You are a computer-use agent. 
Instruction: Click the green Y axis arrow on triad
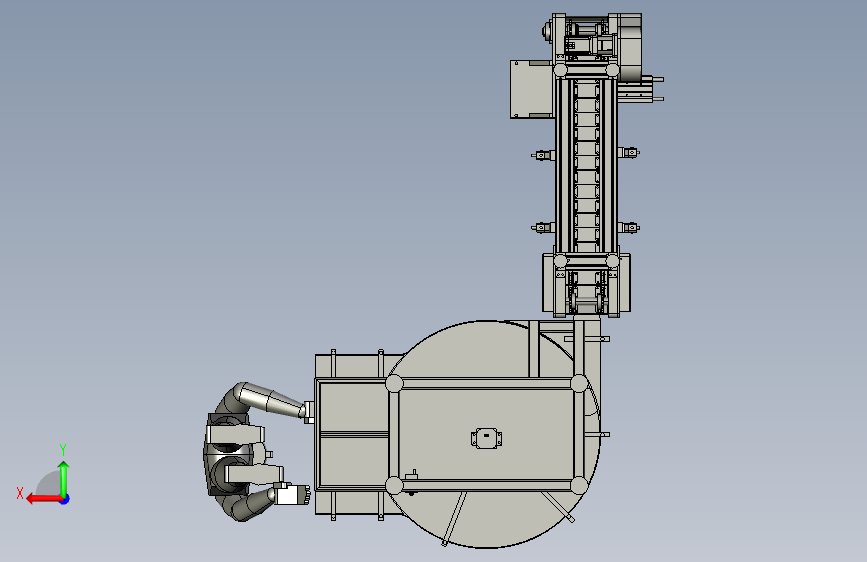64,479
